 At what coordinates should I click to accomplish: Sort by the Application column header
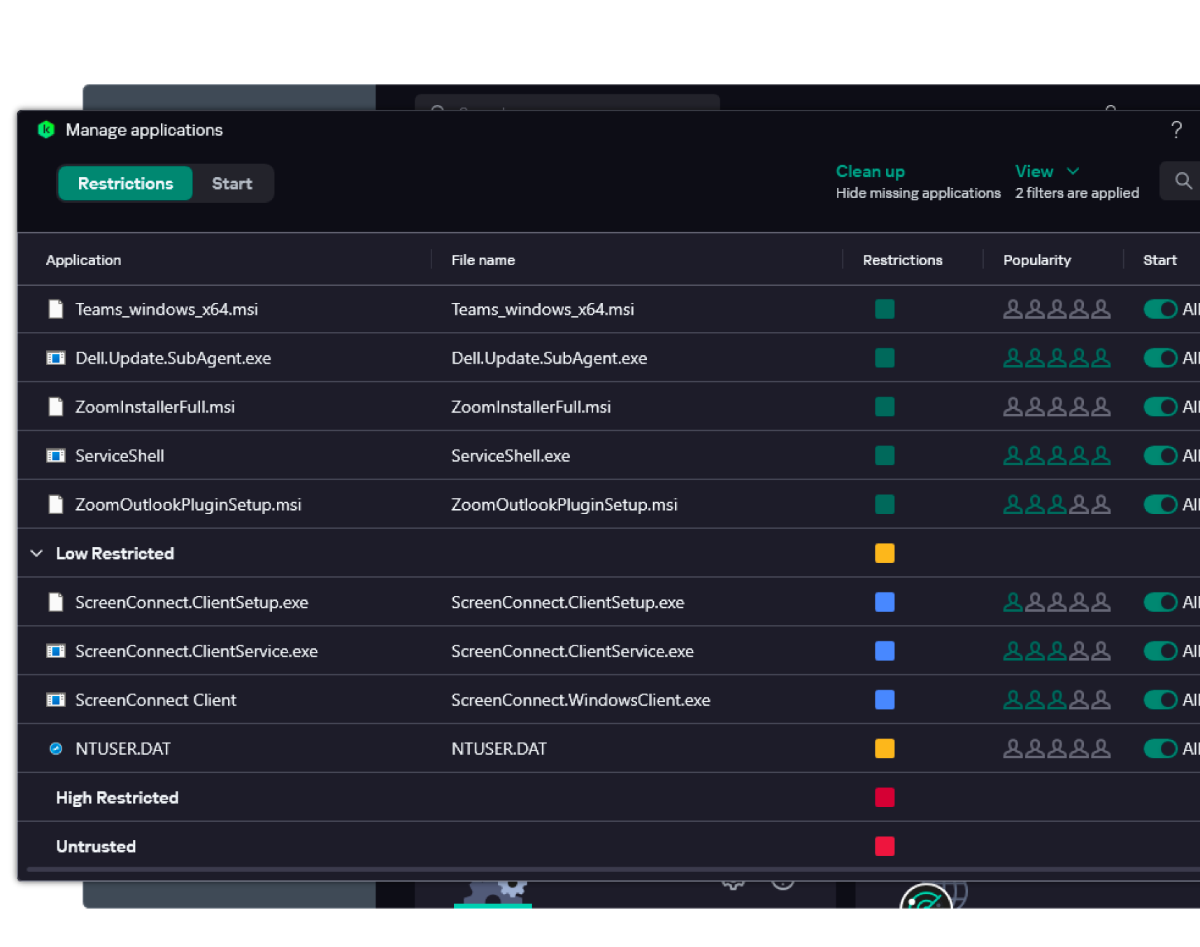click(x=83, y=260)
